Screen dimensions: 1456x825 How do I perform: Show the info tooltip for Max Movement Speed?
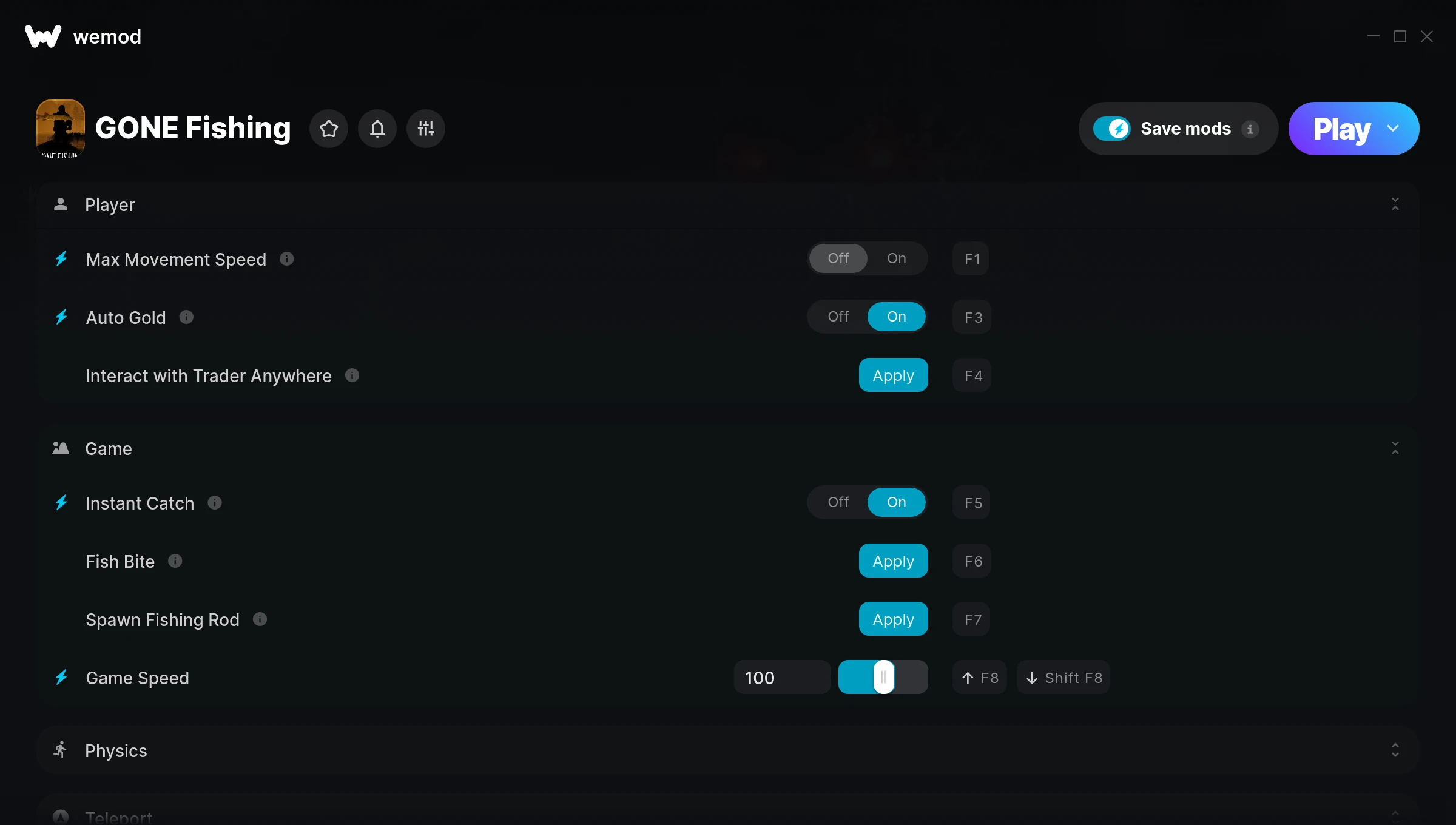pyautogui.click(x=287, y=259)
